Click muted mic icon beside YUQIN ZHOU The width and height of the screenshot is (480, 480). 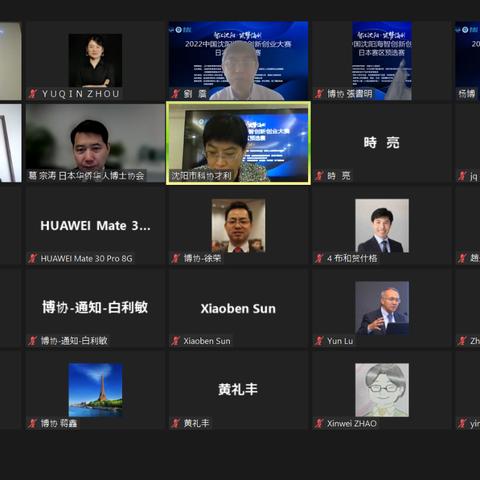(x=33, y=94)
